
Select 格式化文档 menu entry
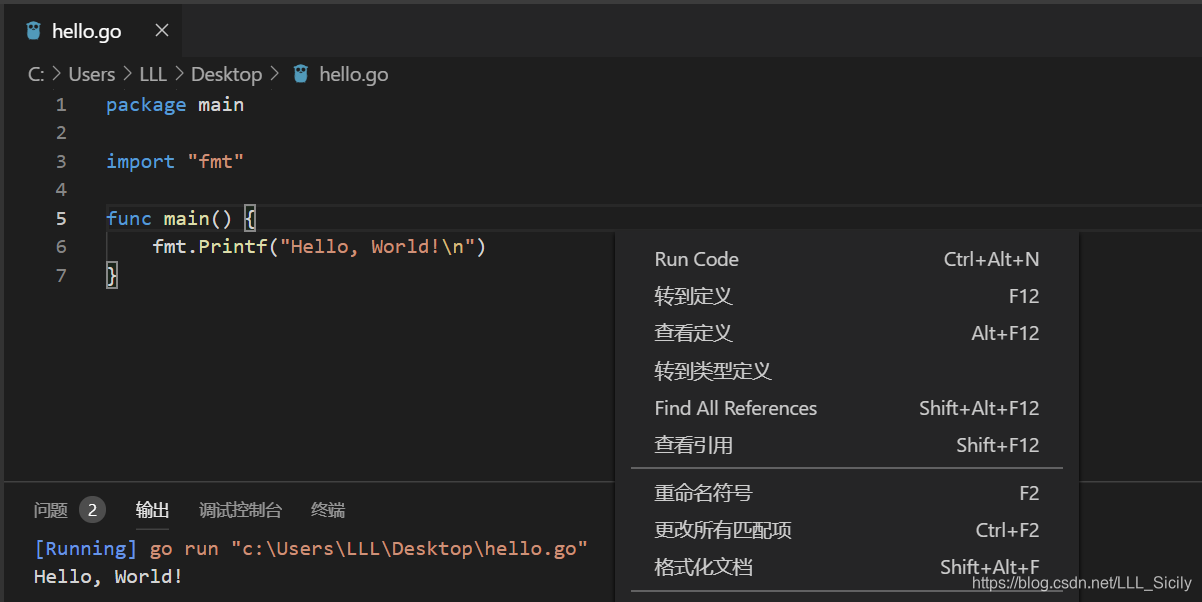(x=847, y=567)
